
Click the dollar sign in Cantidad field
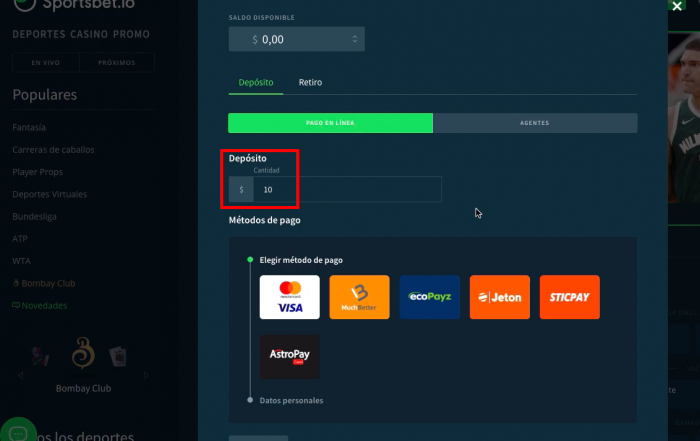[242, 190]
